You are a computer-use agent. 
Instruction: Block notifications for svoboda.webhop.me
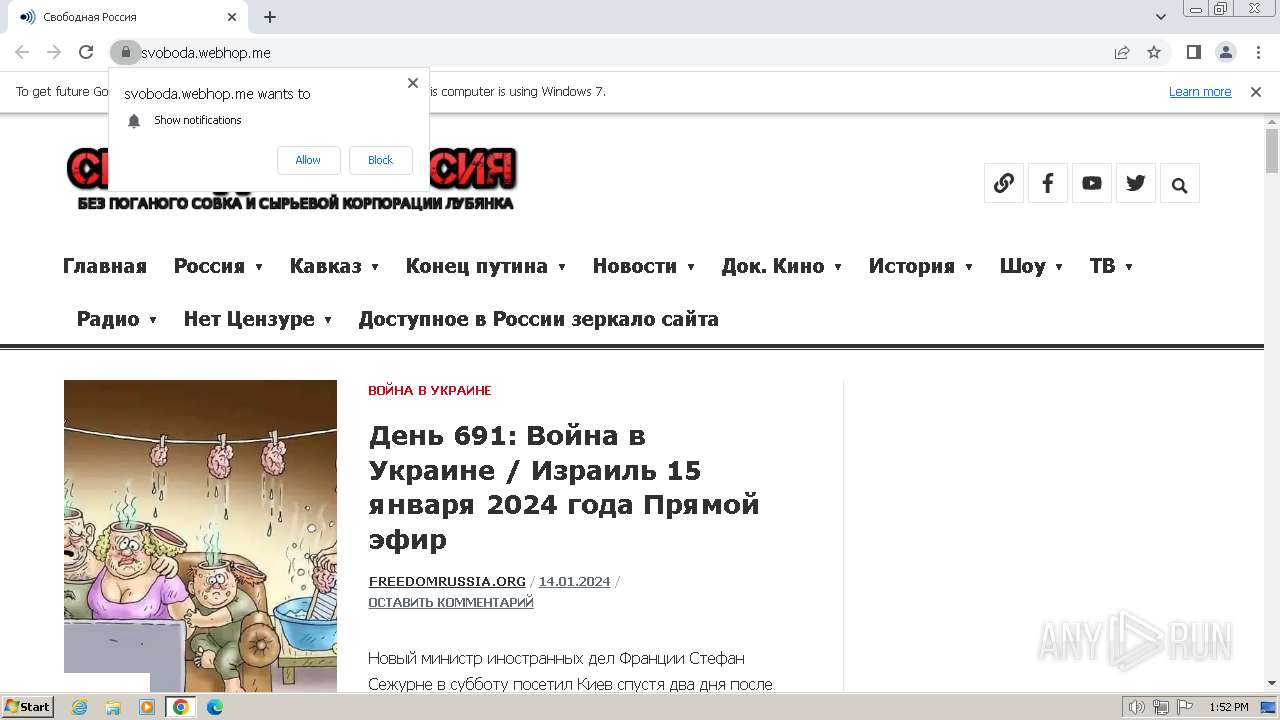click(380, 160)
